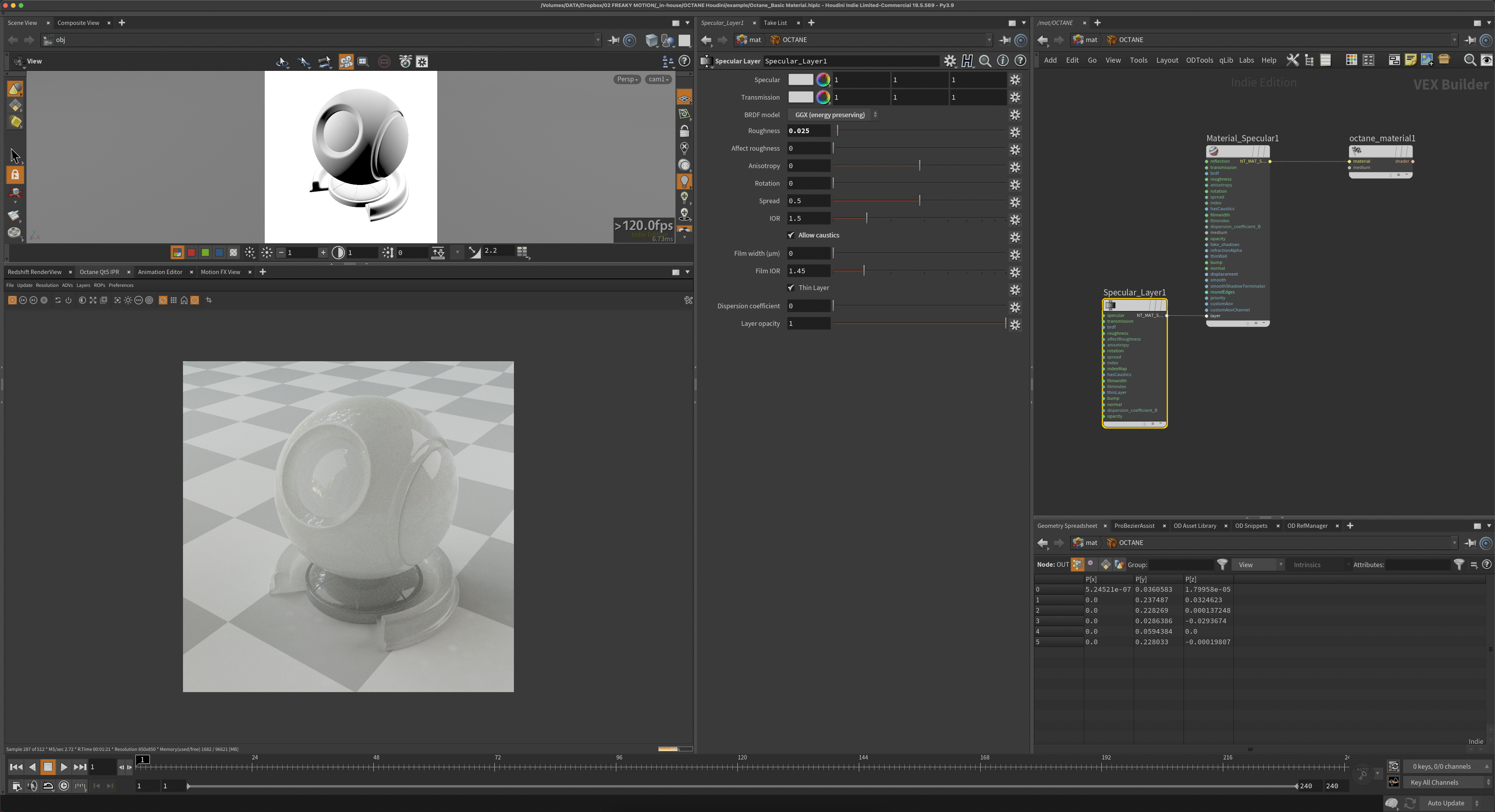This screenshot has height=812, width=1495.
Task: Open the parameter search magnifier icon
Action: point(985,61)
